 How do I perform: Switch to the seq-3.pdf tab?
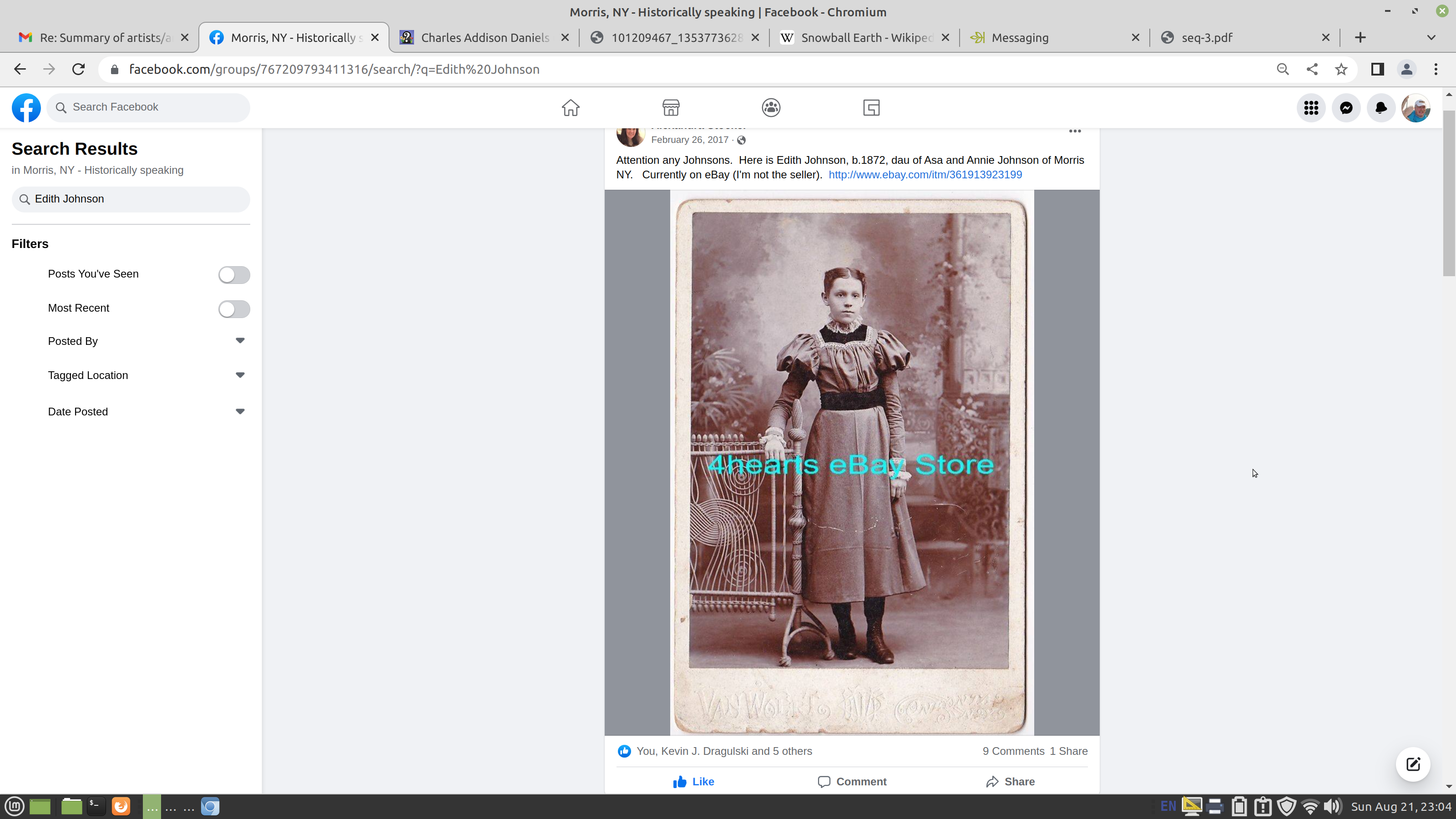[x=1246, y=37]
